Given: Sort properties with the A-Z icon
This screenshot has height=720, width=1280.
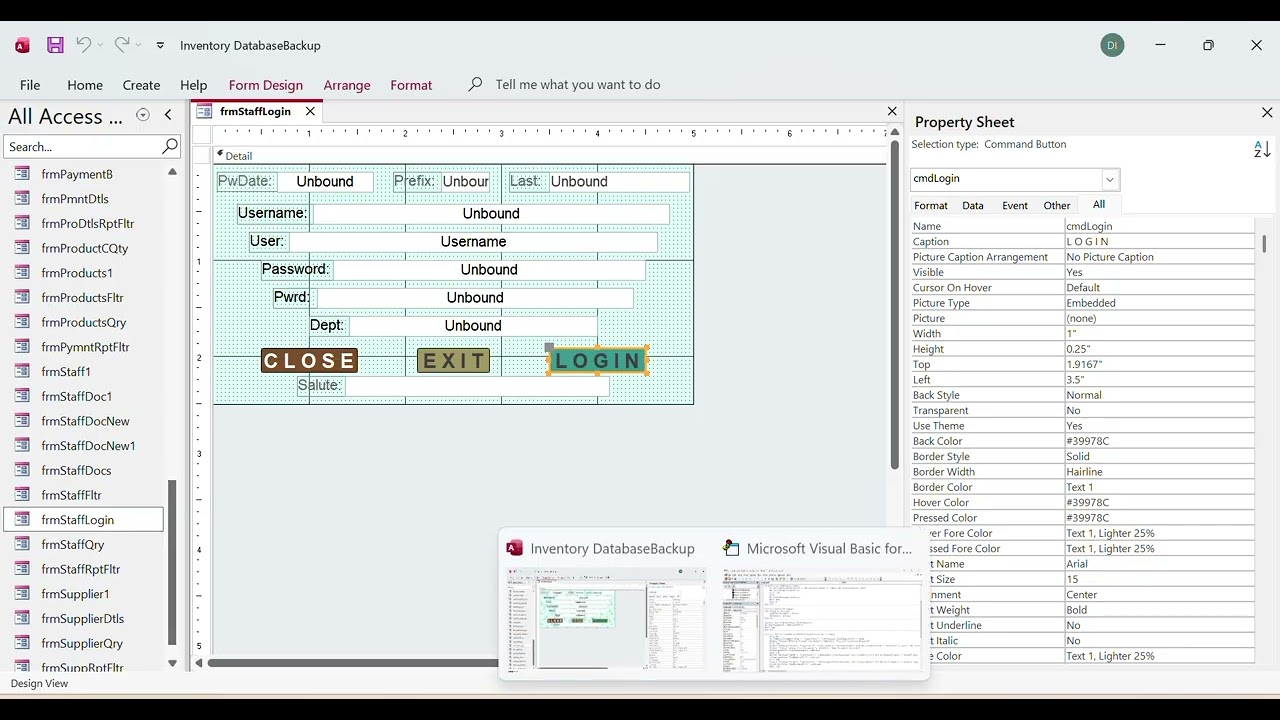Looking at the screenshot, I should [1262, 149].
